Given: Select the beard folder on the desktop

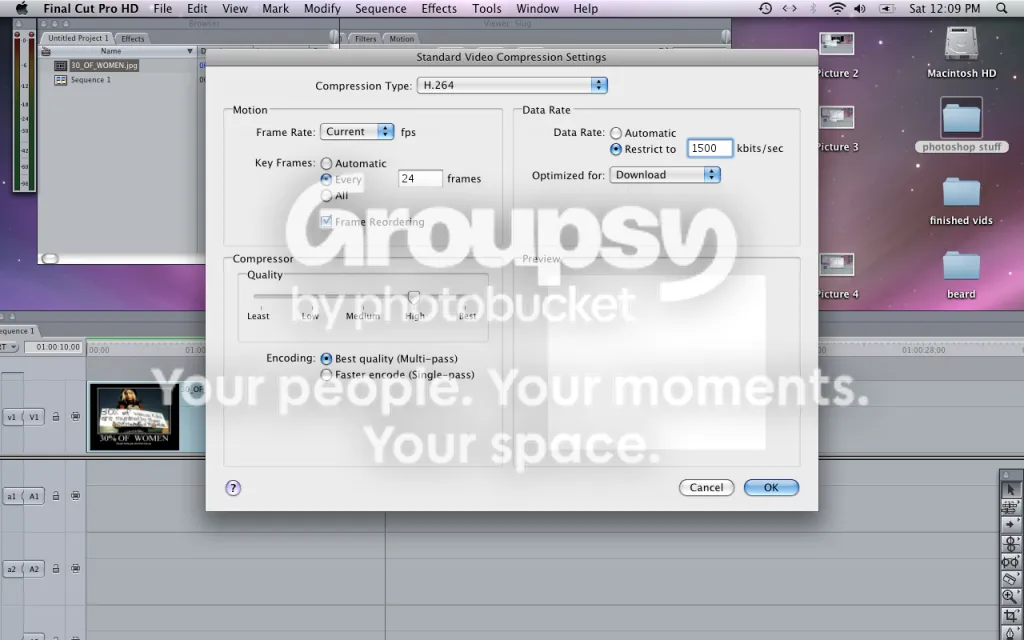Looking at the screenshot, I should tap(961, 266).
